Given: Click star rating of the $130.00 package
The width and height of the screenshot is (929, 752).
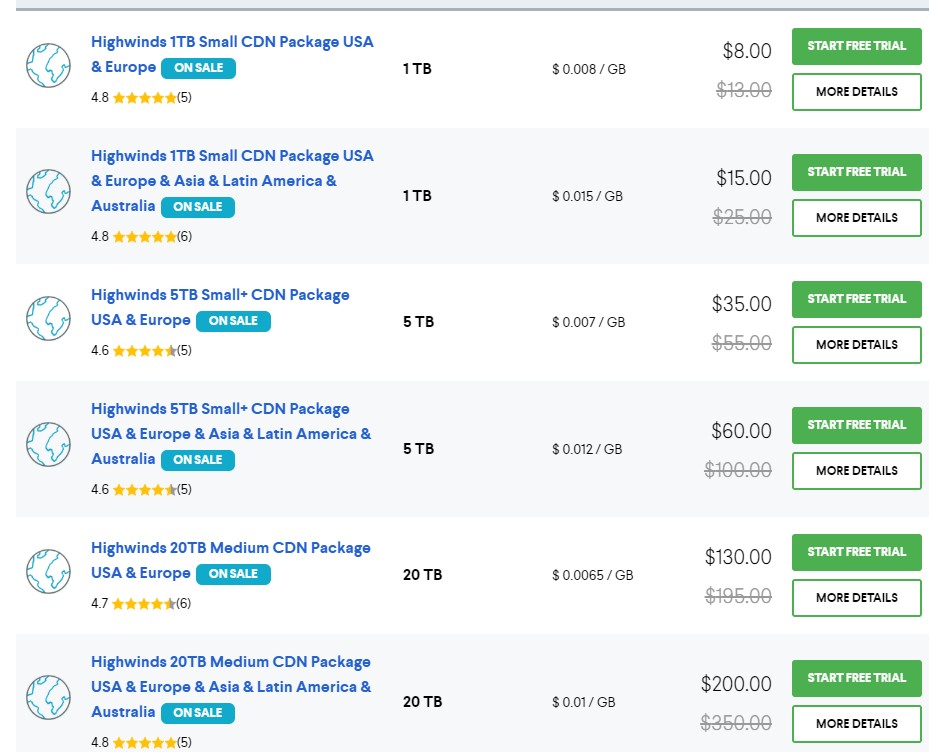Looking at the screenshot, I should (x=144, y=604).
